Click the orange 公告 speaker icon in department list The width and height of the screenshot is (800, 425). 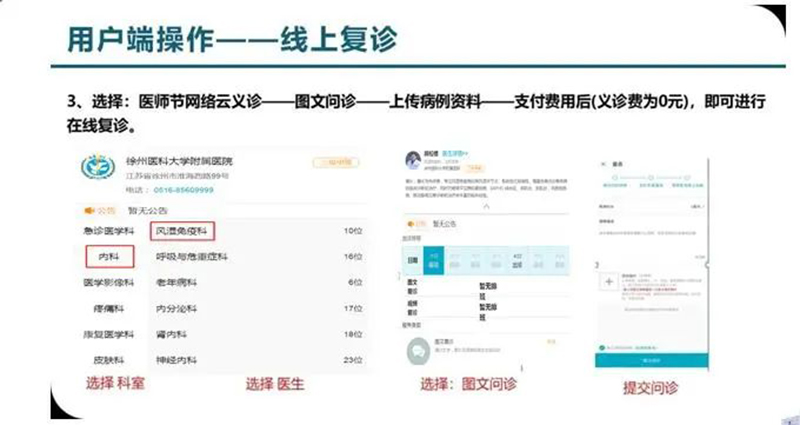pos(90,210)
